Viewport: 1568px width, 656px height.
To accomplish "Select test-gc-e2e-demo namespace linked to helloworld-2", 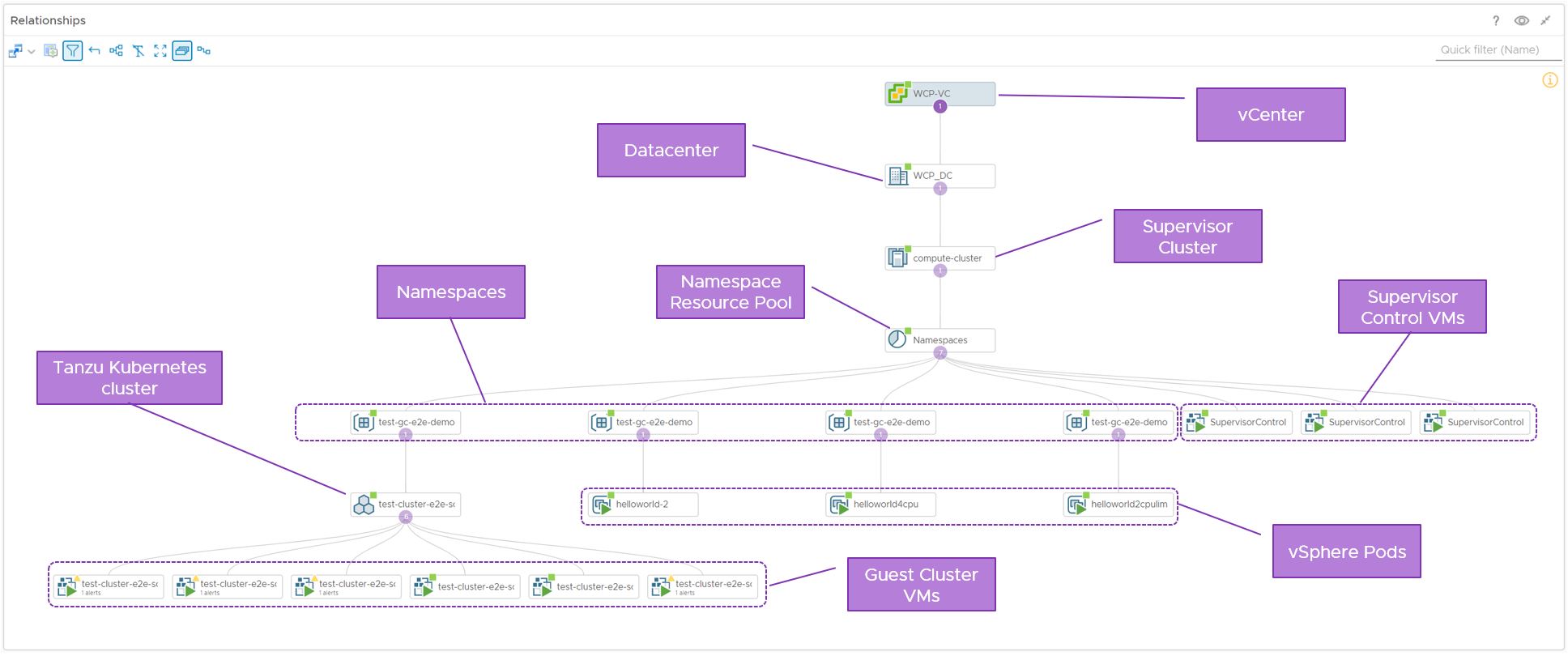I will pos(643,423).
